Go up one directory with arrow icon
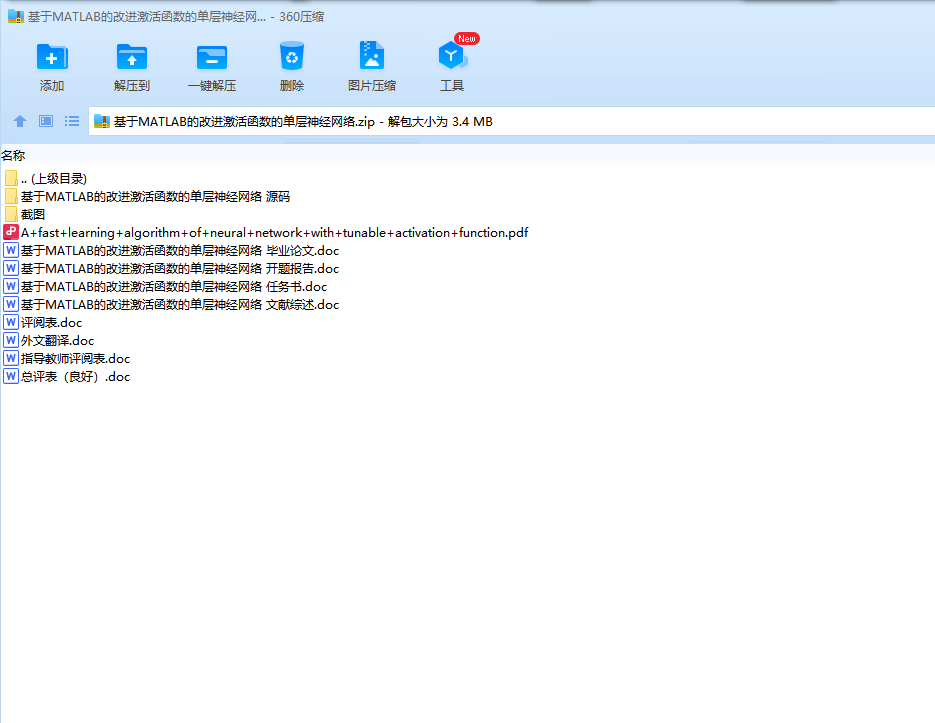This screenshot has width=935, height=723. 20,122
